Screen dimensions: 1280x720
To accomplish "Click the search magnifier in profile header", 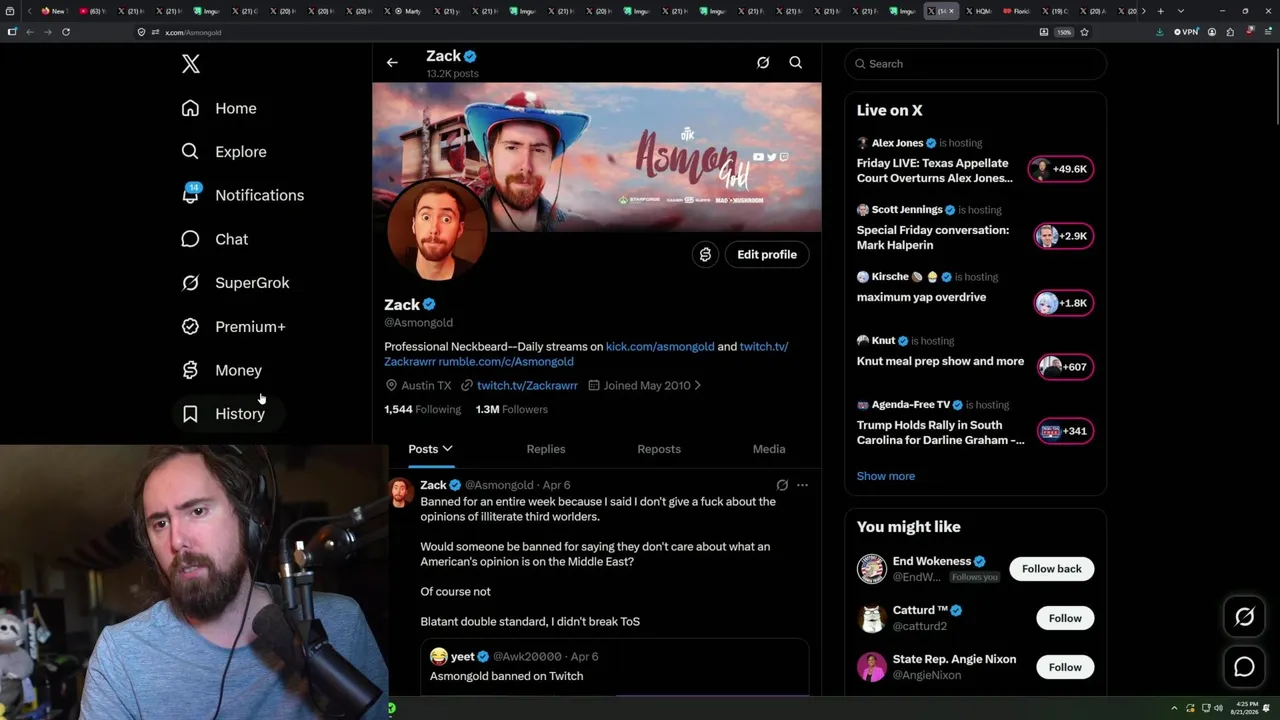I will click(x=796, y=63).
